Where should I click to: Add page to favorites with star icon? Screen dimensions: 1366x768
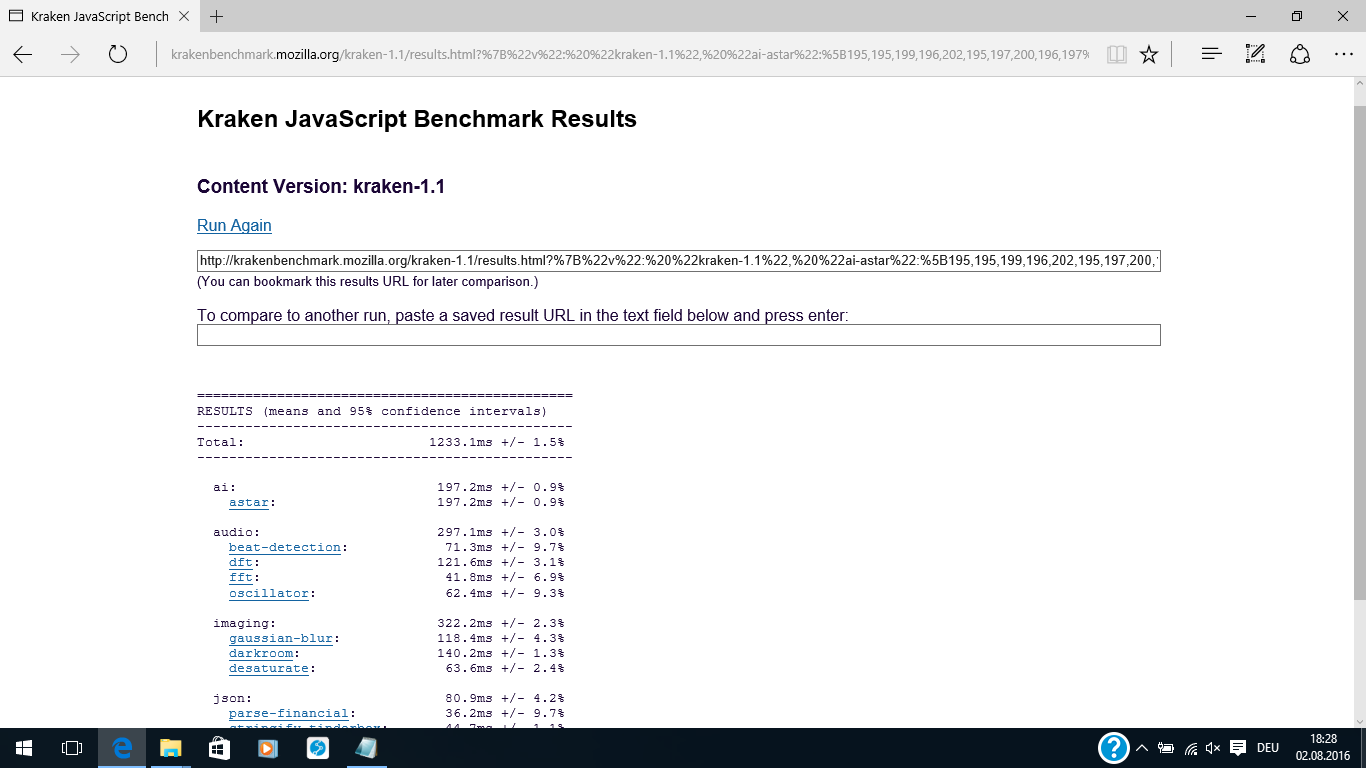click(x=1149, y=55)
